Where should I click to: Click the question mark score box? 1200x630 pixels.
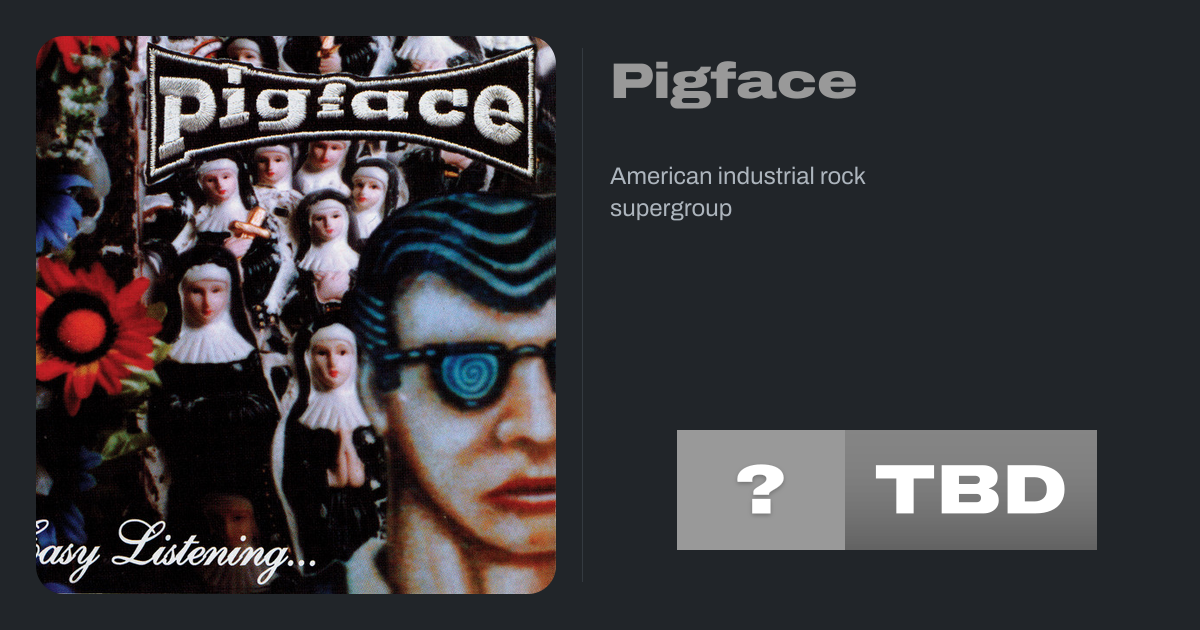(761, 490)
